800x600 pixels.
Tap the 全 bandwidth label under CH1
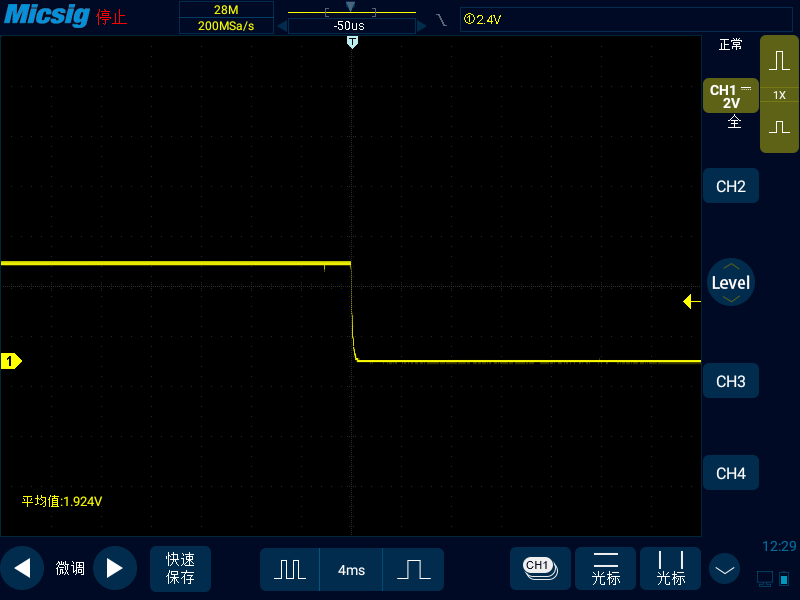734,122
